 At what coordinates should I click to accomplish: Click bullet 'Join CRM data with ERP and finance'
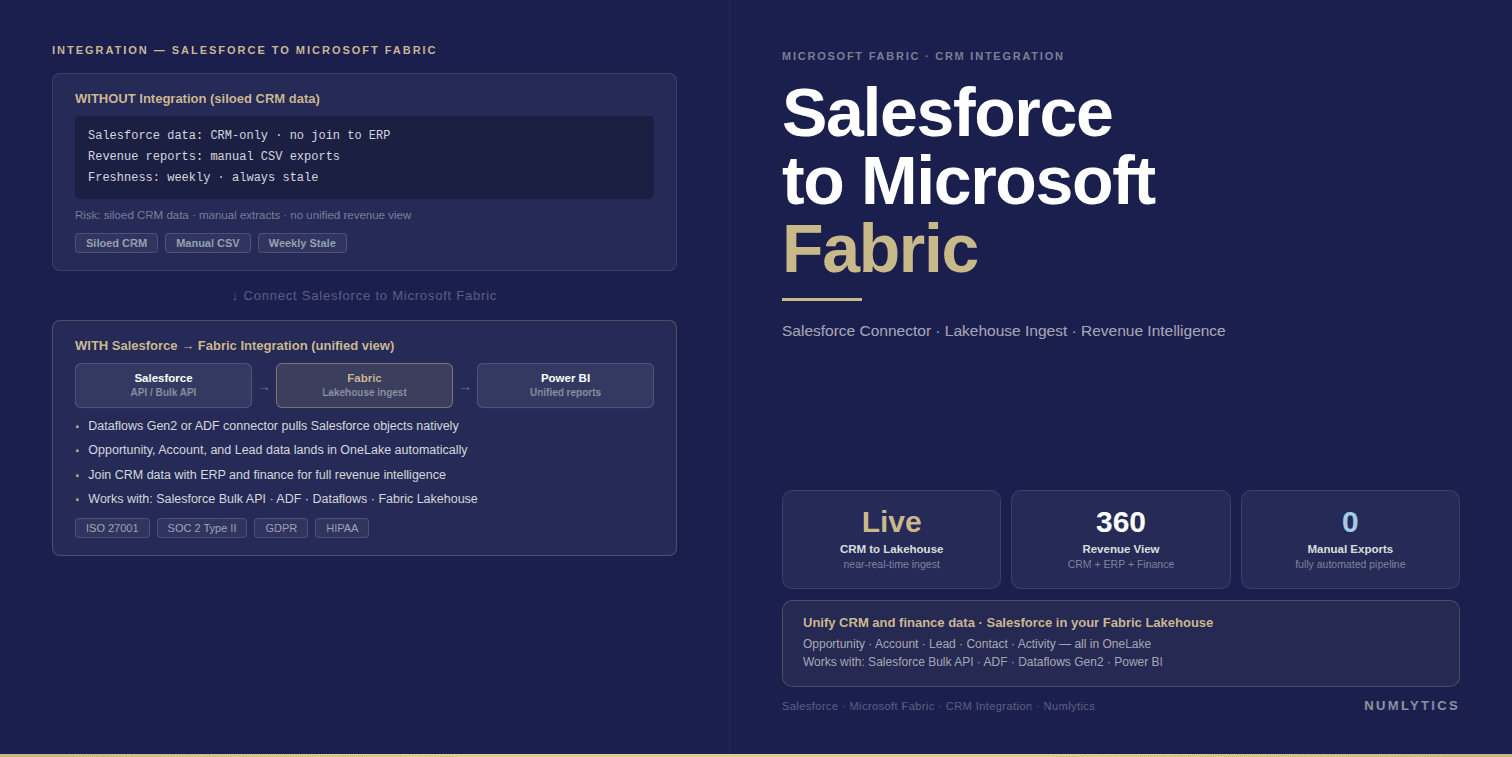267,475
